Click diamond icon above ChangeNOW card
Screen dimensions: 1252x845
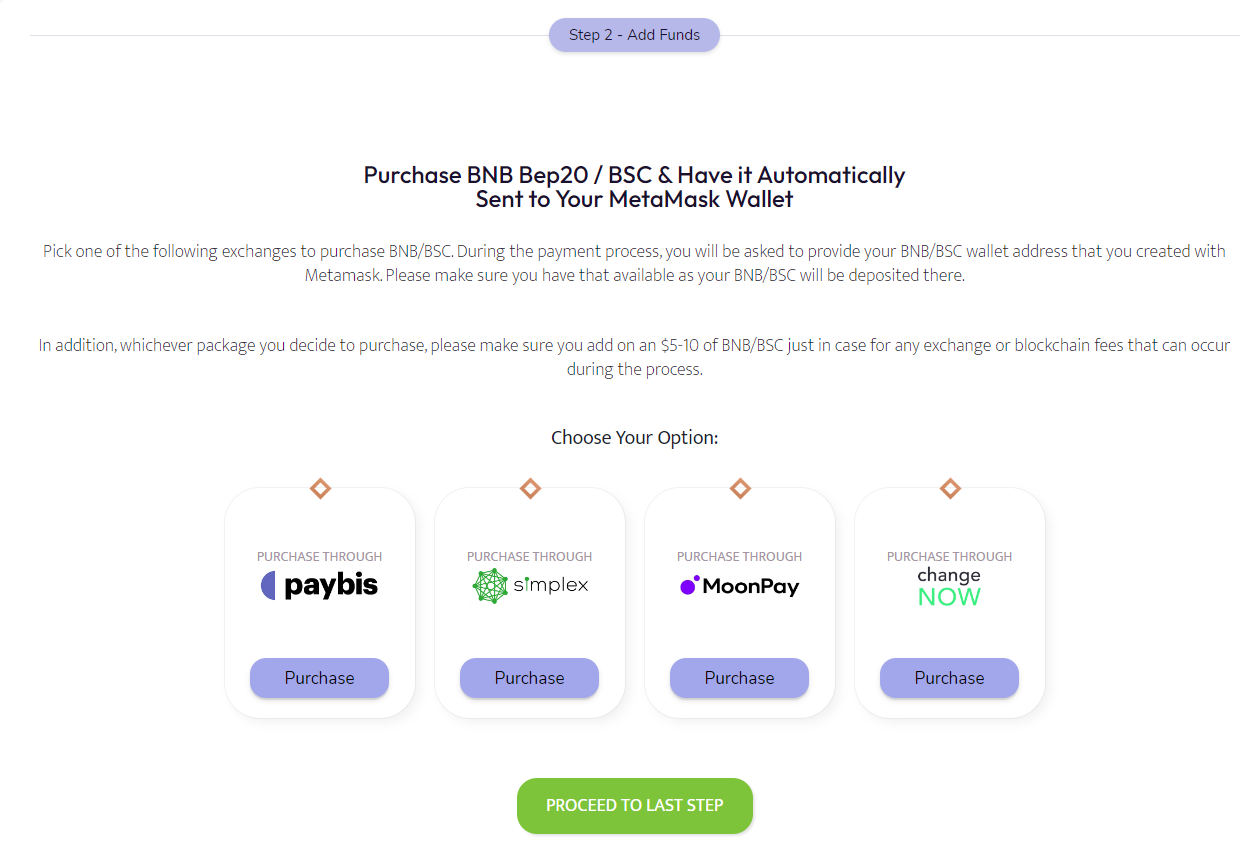(950, 489)
